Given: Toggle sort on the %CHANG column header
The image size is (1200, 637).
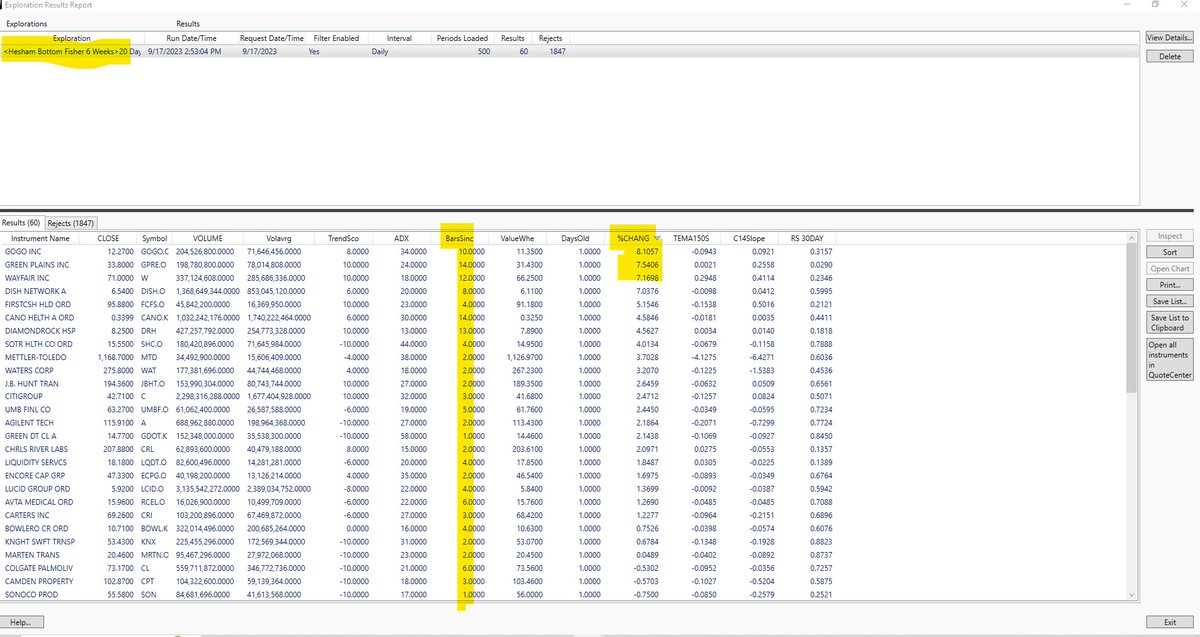Looking at the screenshot, I should click(634, 238).
